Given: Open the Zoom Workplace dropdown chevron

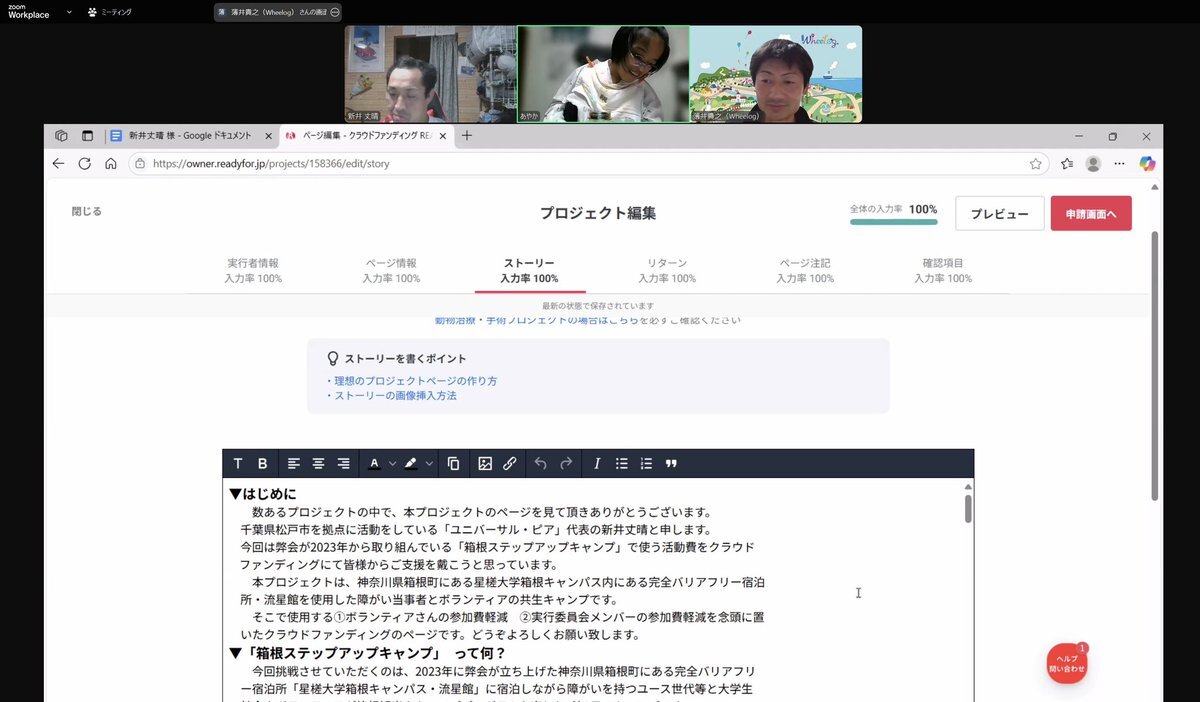Looking at the screenshot, I should coord(69,12).
